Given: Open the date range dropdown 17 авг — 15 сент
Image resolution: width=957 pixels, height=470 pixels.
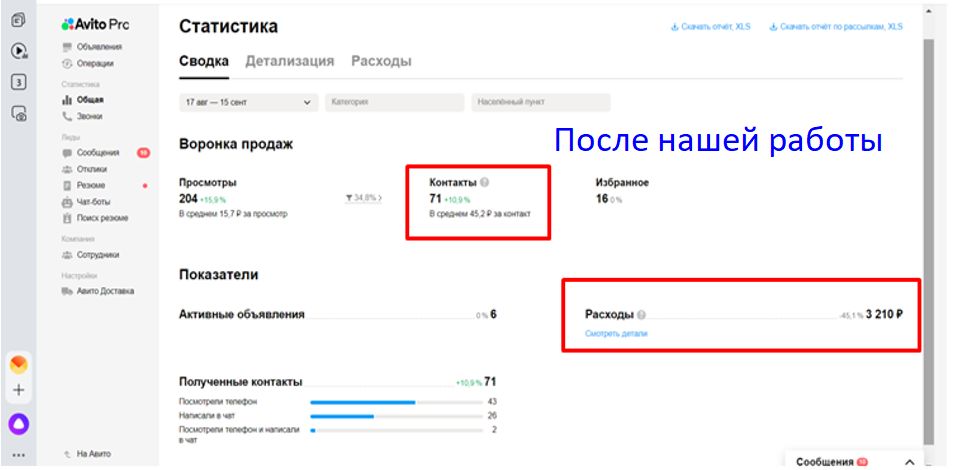Looking at the screenshot, I should [x=248, y=103].
